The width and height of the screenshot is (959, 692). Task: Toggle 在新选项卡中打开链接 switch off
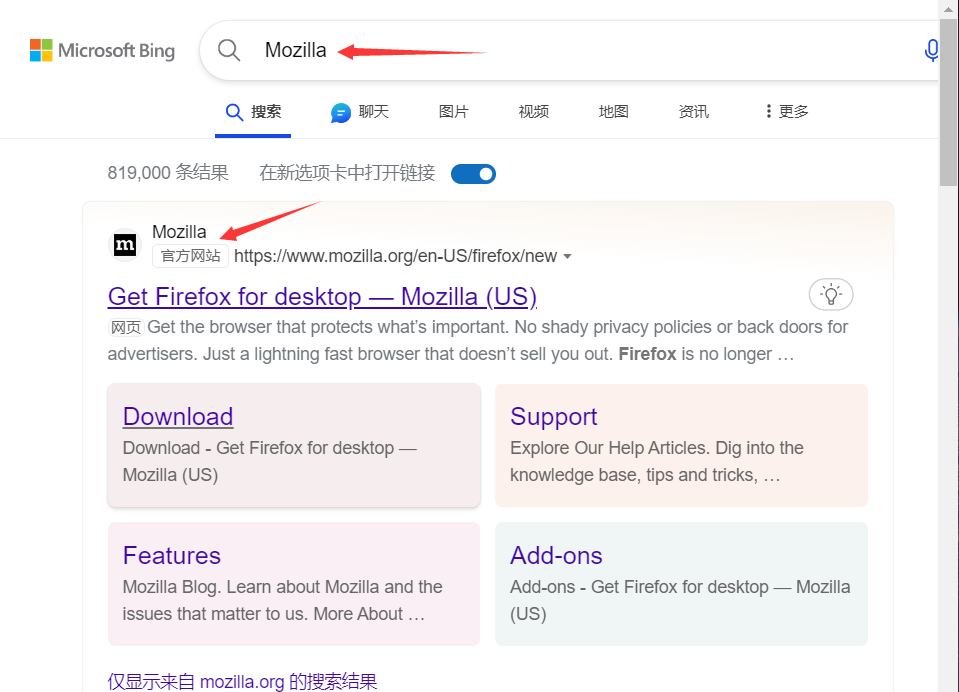[473, 174]
